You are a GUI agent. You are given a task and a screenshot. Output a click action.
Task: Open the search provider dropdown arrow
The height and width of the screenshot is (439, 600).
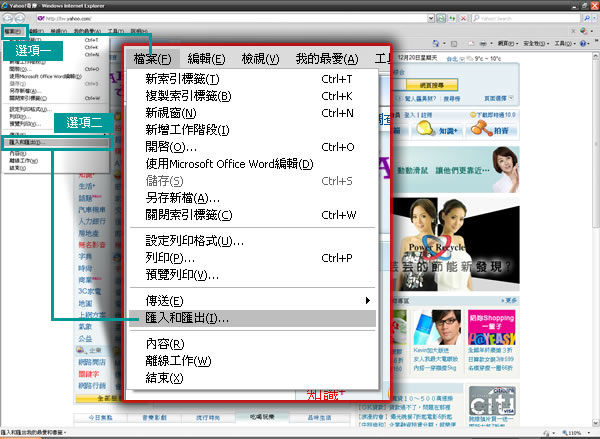click(594, 18)
